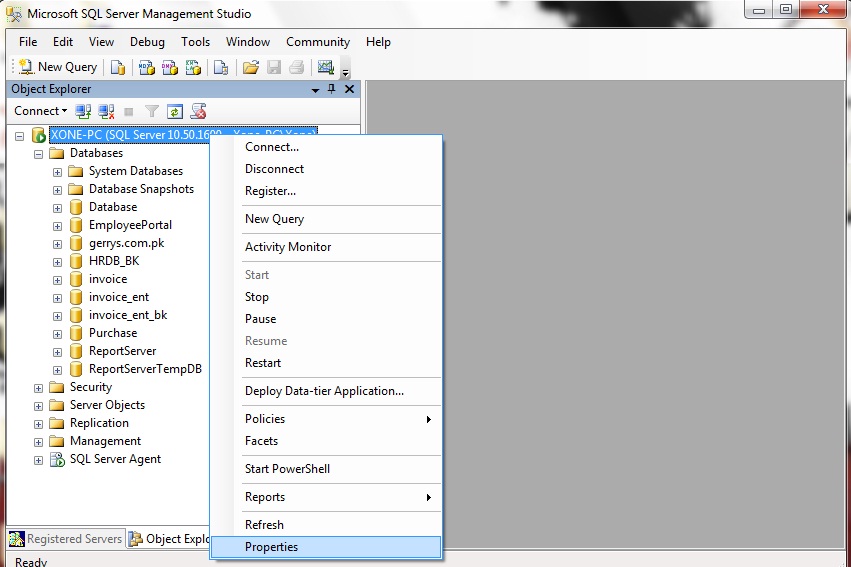Toggle auto-hide pin on Object Explorer

(x=332, y=89)
